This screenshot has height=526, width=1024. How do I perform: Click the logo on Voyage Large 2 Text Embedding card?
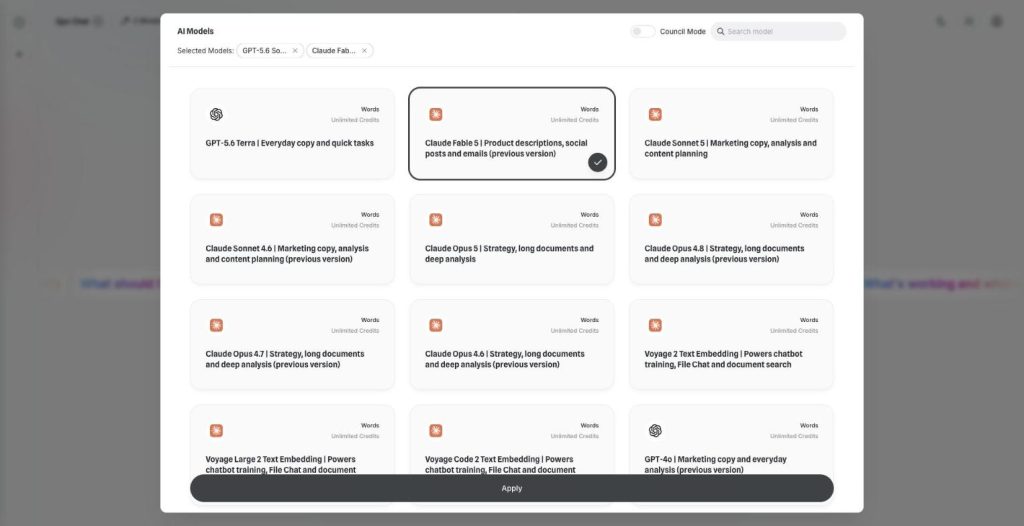coord(216,431)
